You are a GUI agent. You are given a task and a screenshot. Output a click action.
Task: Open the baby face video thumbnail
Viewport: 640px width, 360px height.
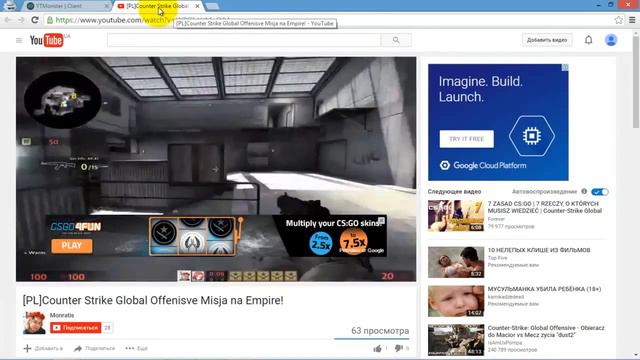(x=456, y=301)
